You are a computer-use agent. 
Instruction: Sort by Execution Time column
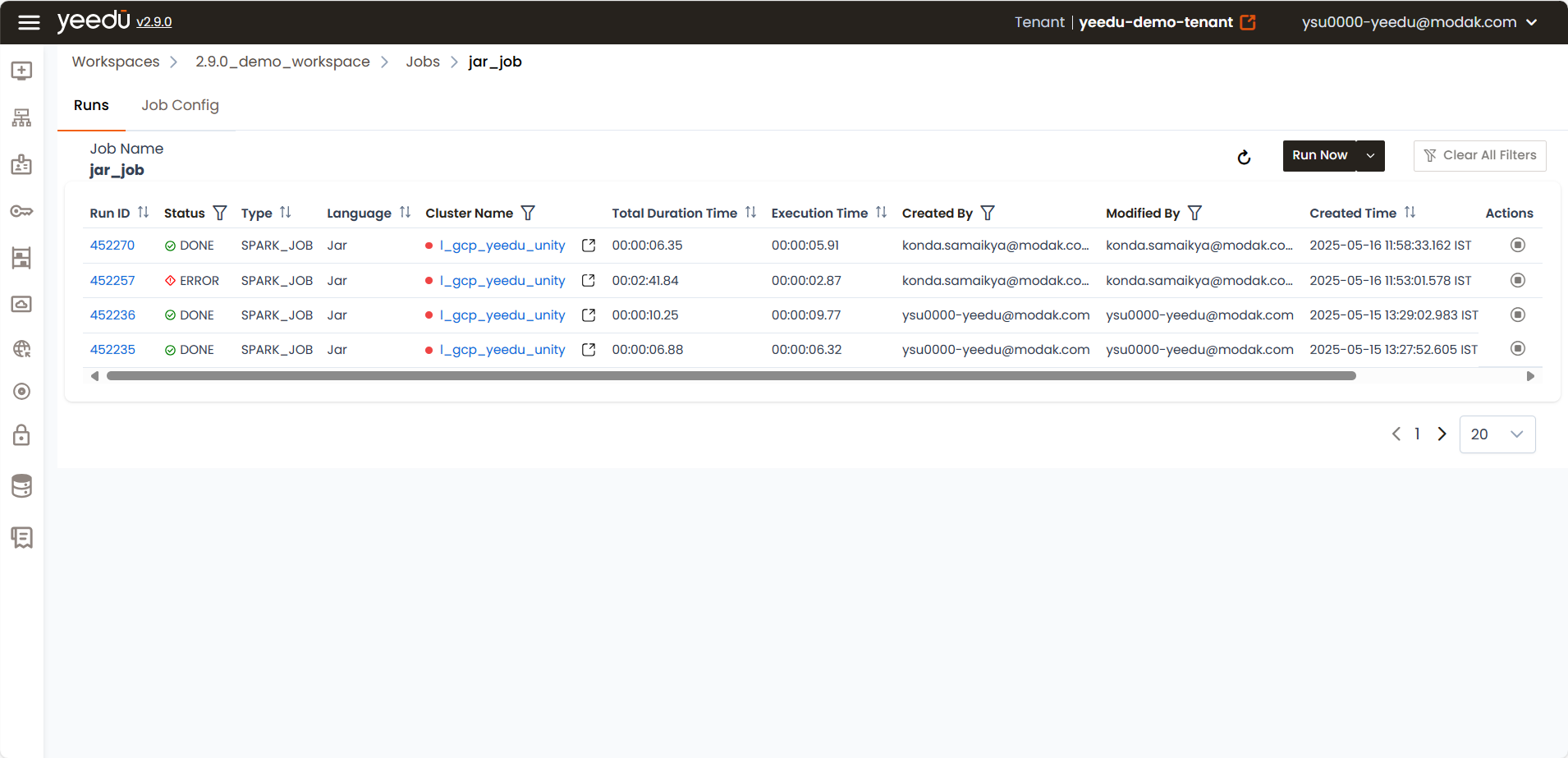882,212
